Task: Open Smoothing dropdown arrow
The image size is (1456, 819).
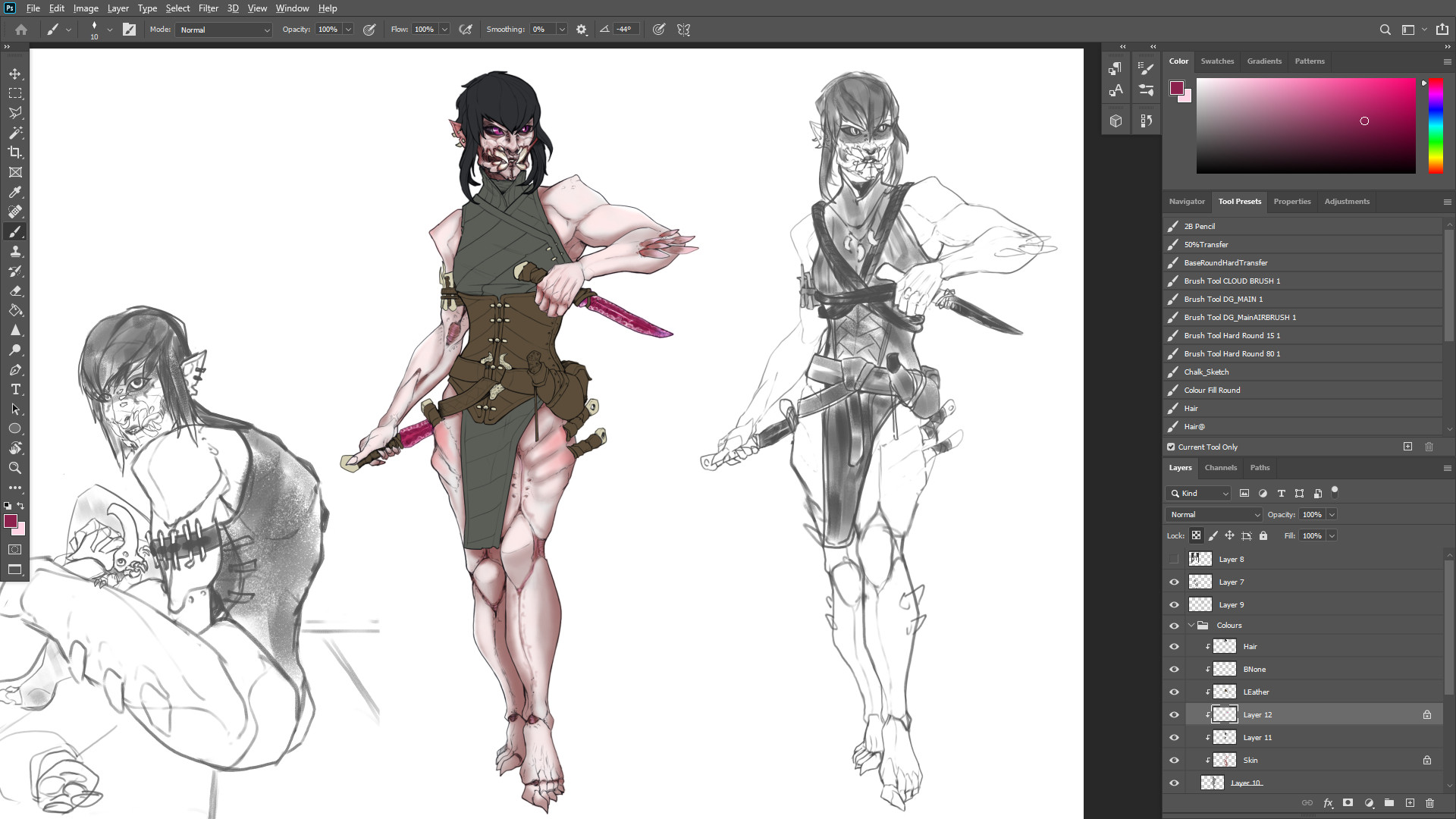Action: (x=562, y=30)
